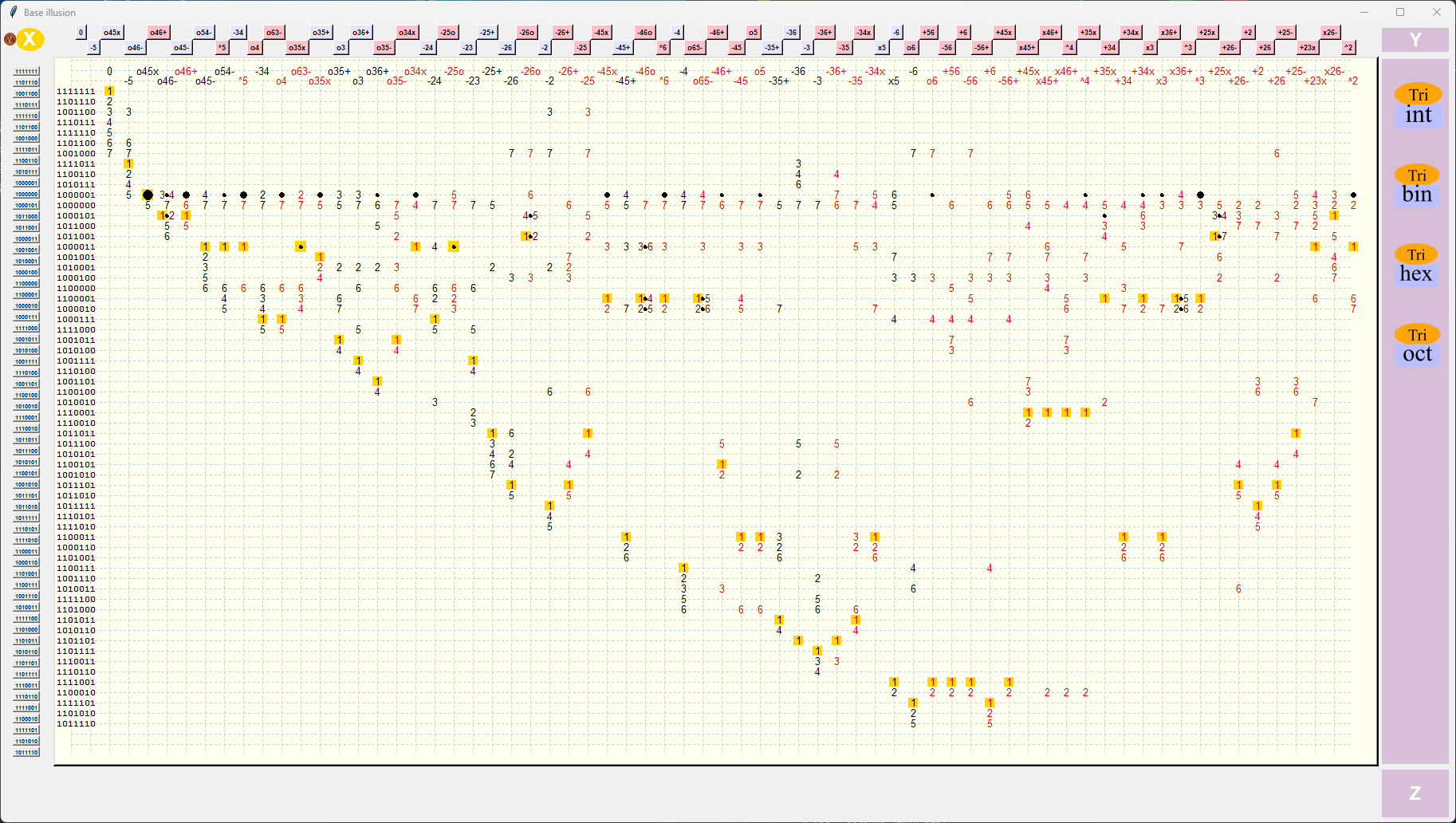
Task: Click the pink '-45x' top row button
Action: tap(601, 32)
